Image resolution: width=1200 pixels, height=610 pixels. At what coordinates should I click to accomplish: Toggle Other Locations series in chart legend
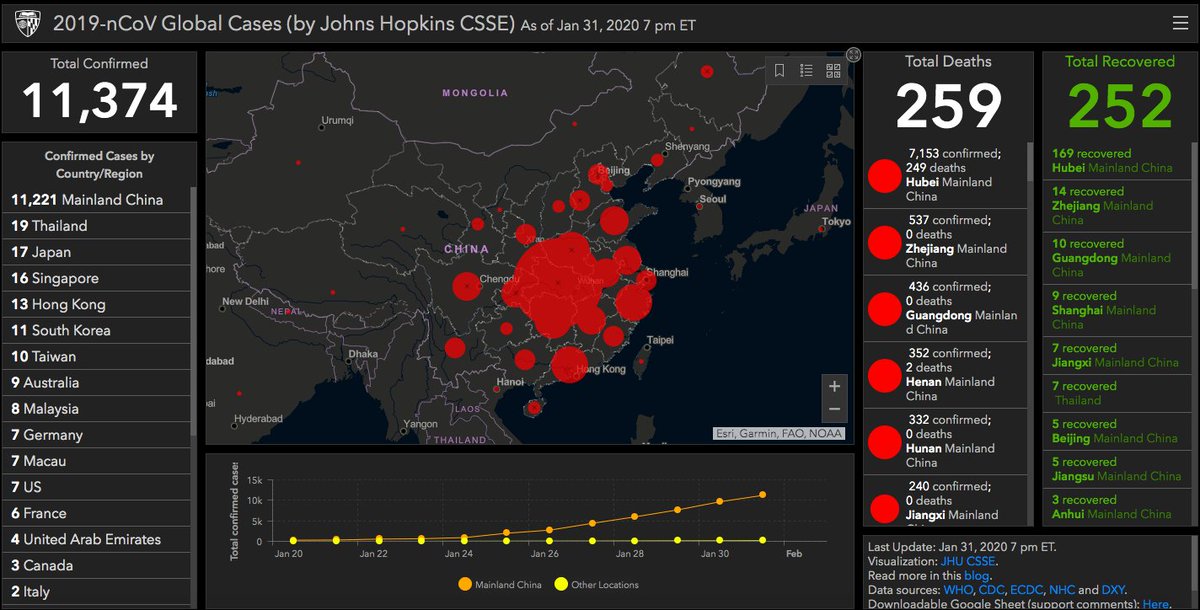coord(596,584)
